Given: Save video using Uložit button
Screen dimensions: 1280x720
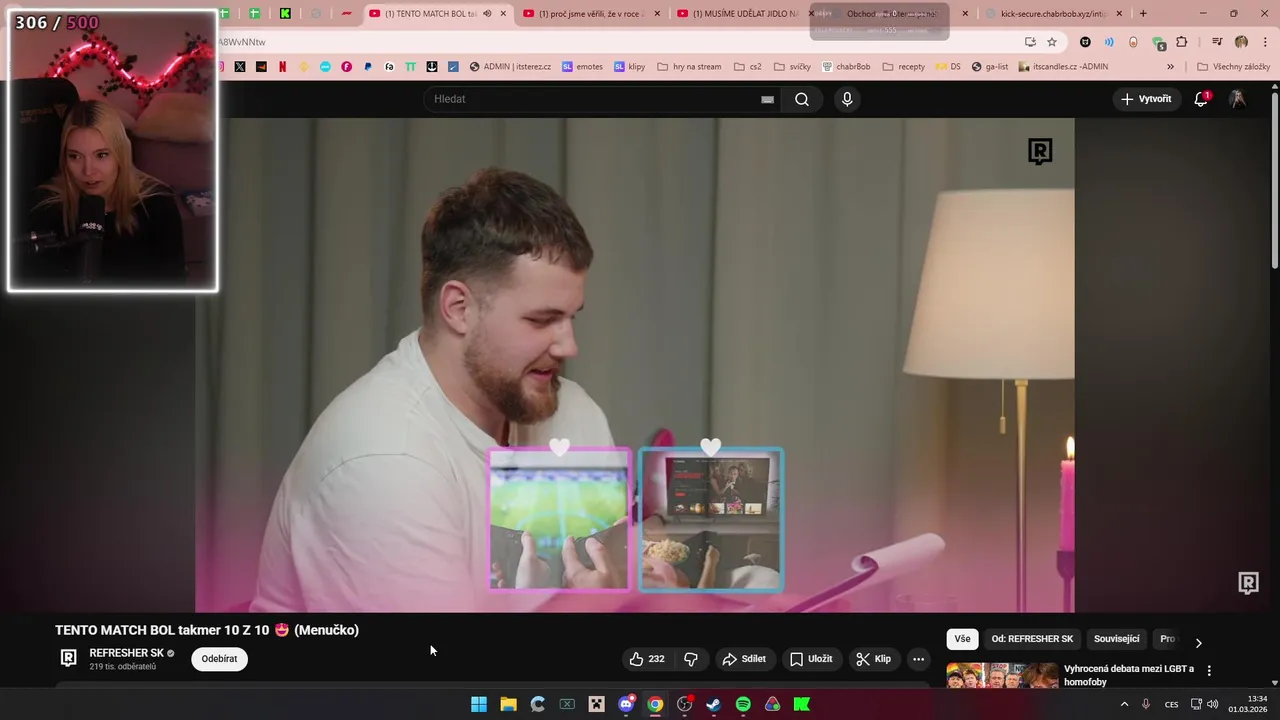Looking at the screenshot, I should pyautogui.click(x=811, y=659).
